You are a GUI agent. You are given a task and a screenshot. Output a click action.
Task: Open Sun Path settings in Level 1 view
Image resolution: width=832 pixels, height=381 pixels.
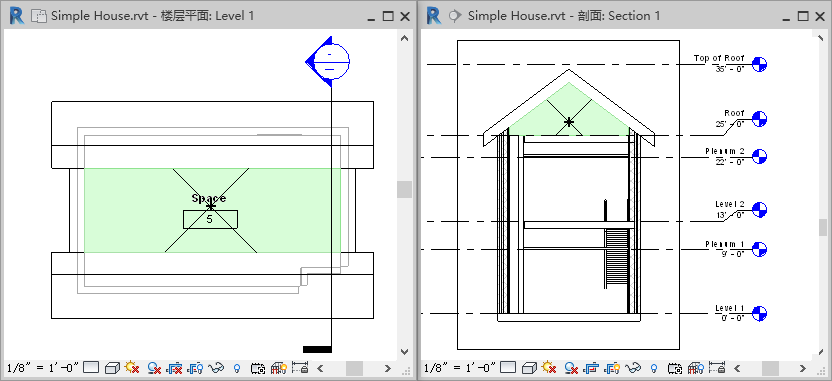[x=132, y=367]
